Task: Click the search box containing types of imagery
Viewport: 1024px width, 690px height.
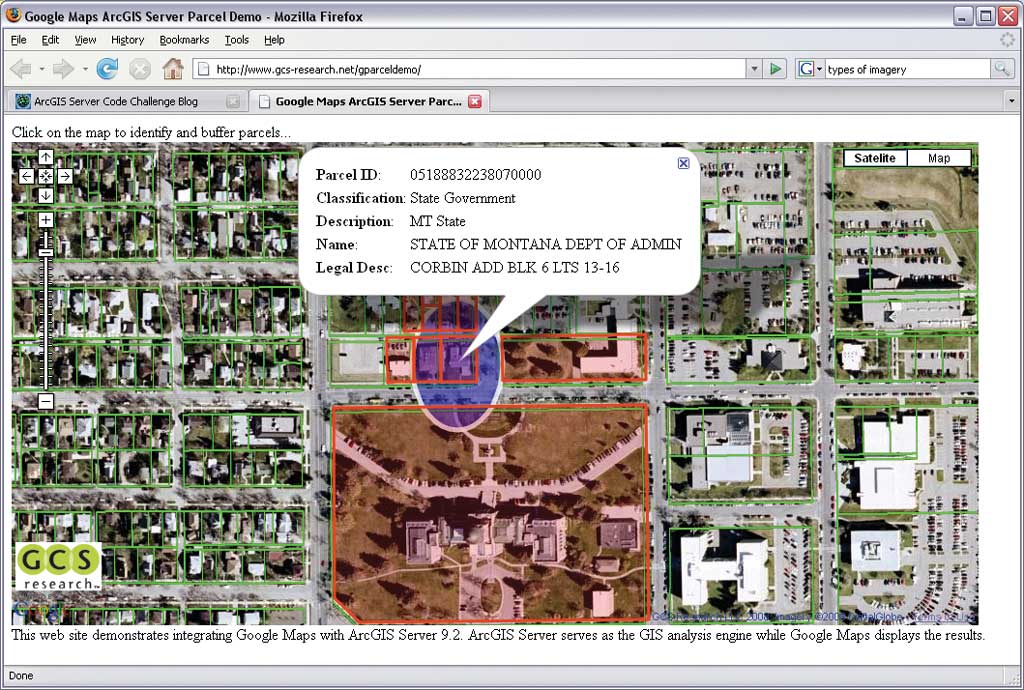Action: [x=908, y=69]
